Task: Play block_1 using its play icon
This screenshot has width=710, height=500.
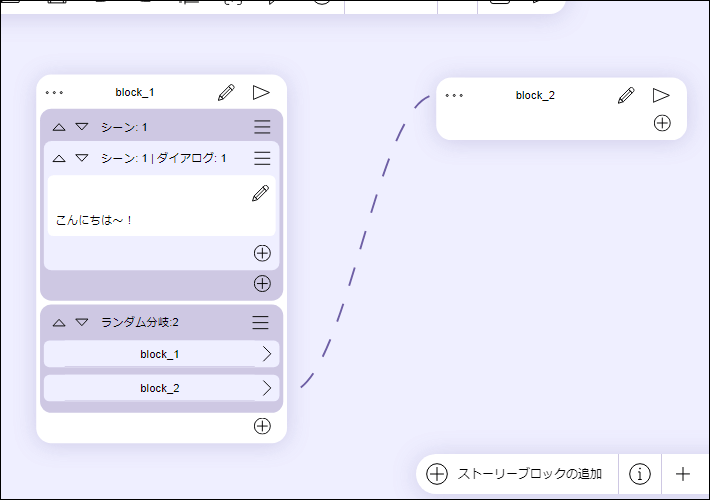Action: coord(261,93)
